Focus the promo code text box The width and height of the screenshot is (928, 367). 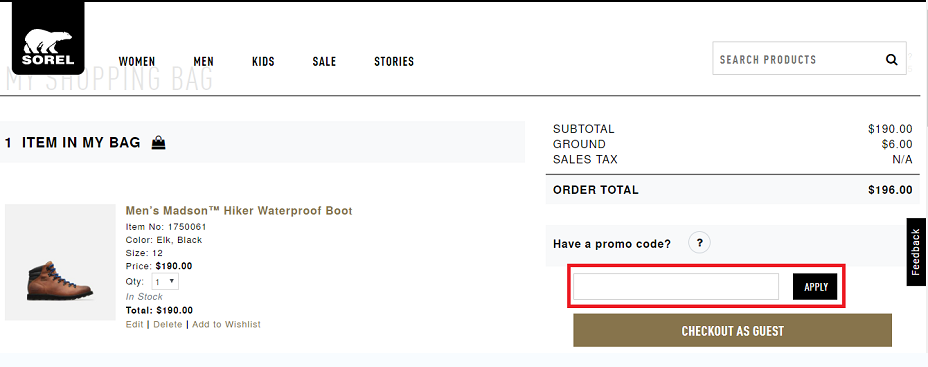pyautogui.click(x=676, y=286)
